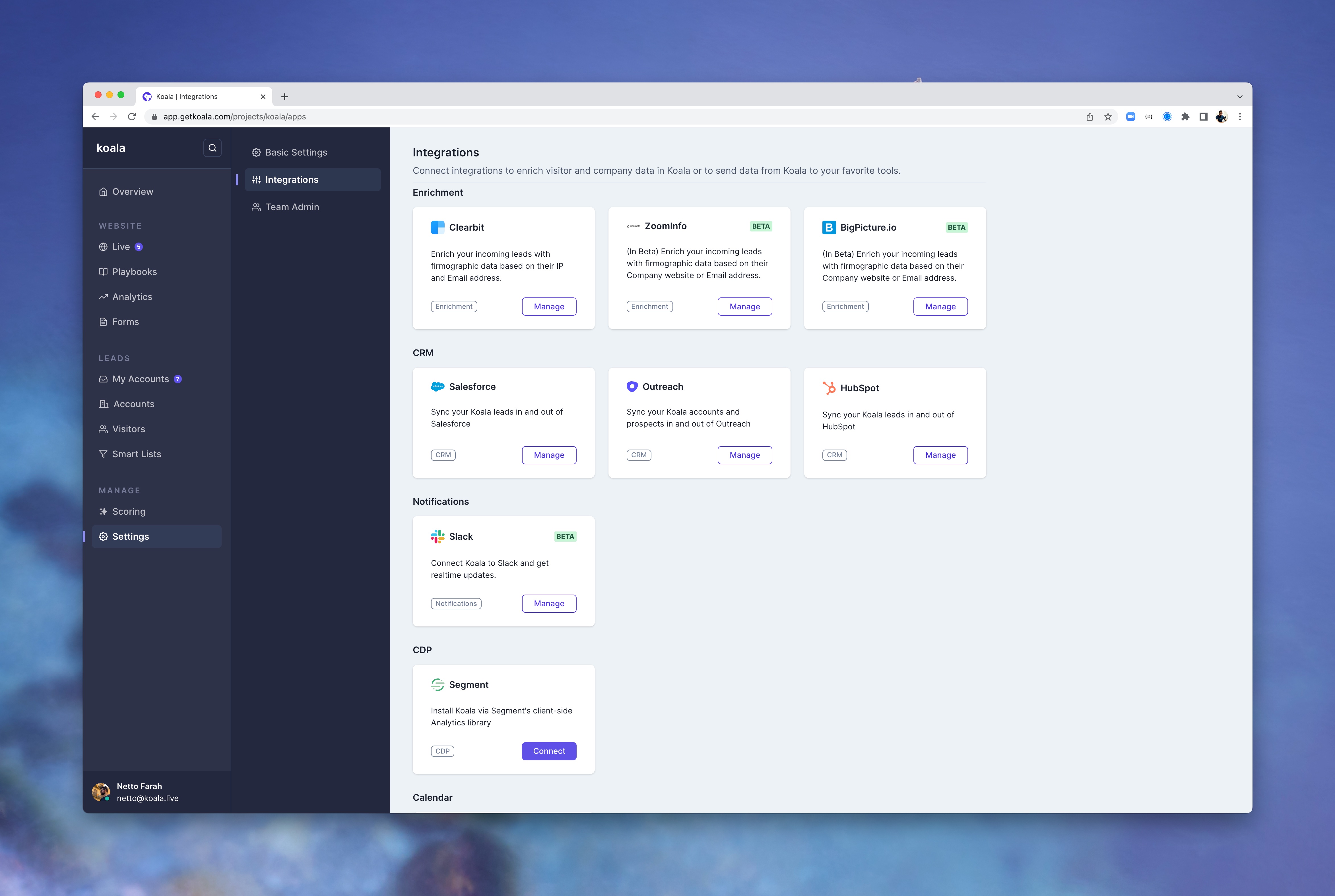Select Integrations in settings menu

291,179
